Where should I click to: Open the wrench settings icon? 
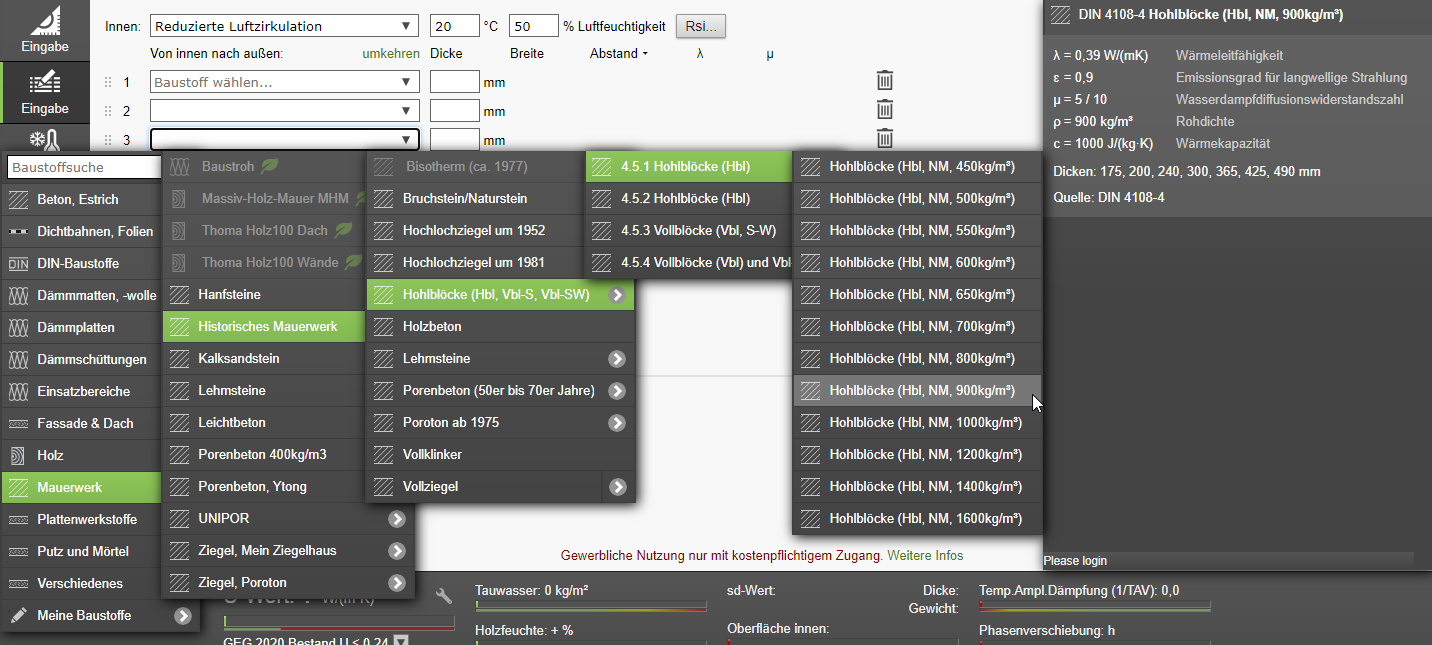445,596
